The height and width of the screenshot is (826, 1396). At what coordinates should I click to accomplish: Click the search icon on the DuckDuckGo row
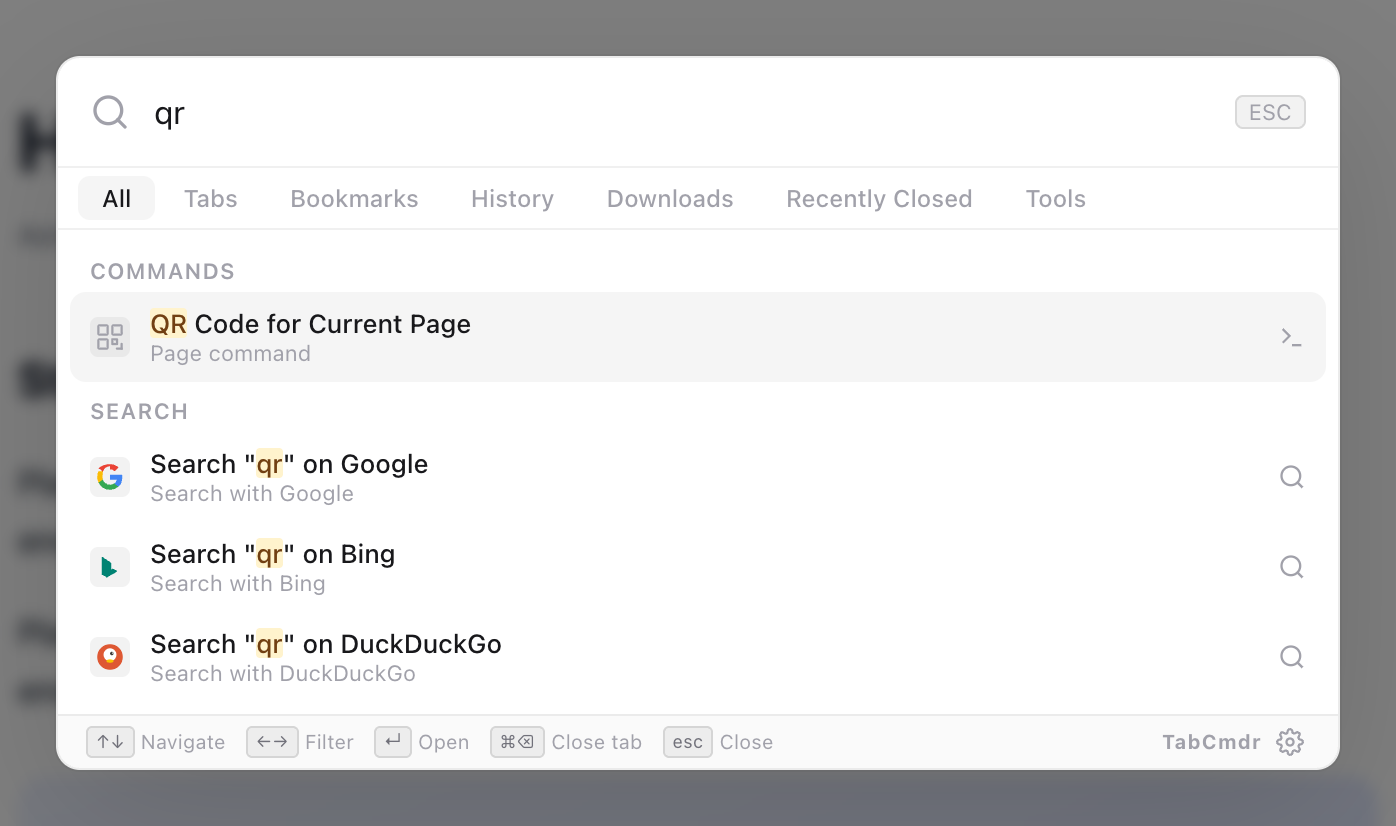click(1292, 657)
